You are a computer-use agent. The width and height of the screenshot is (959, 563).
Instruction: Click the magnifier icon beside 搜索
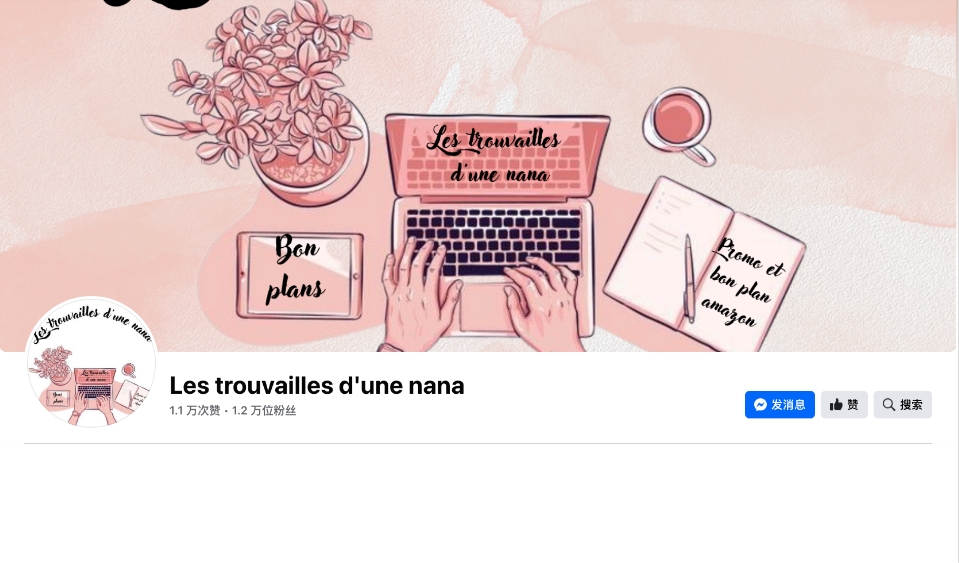click(889, 405)
